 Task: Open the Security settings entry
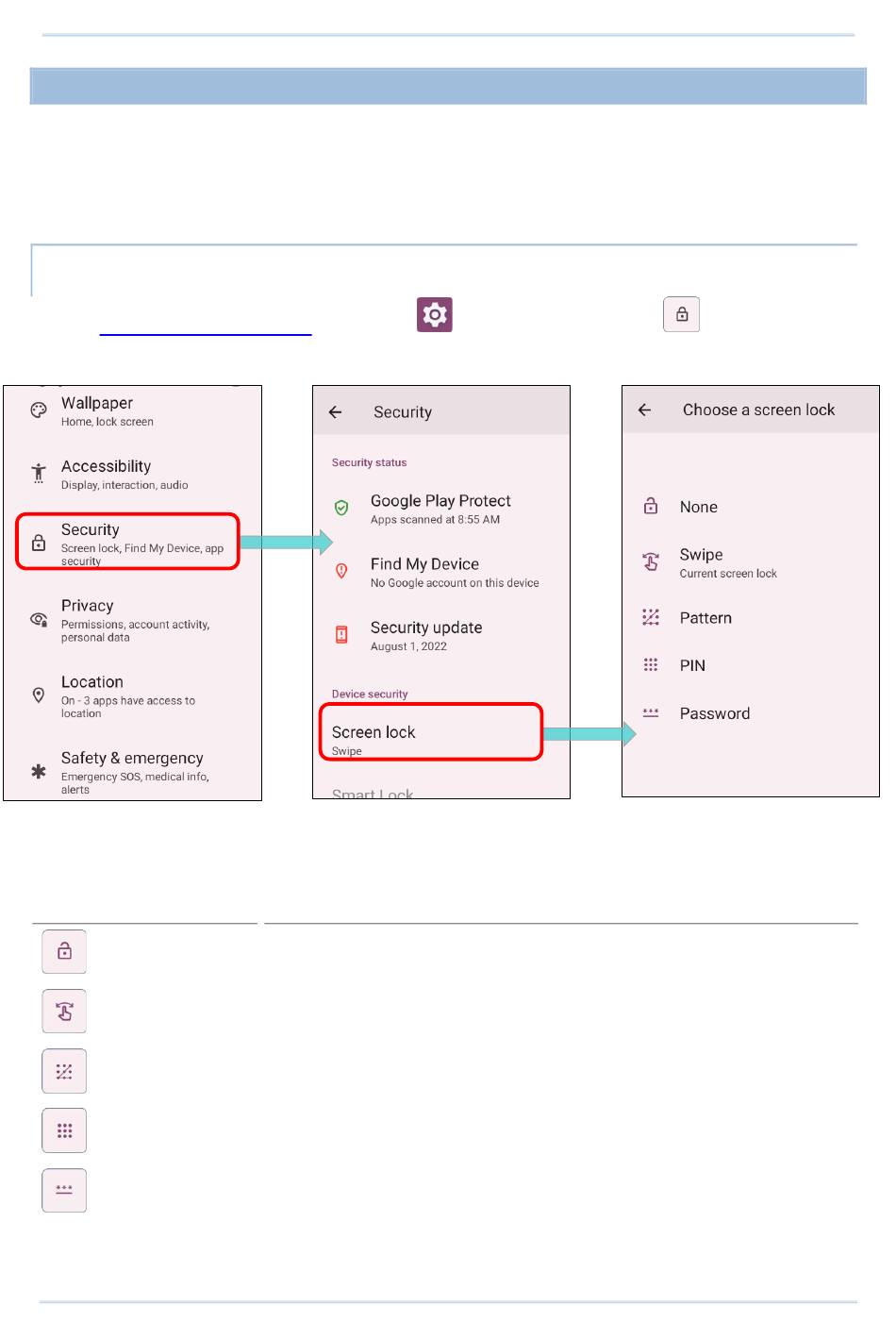[x=127, y=542]
